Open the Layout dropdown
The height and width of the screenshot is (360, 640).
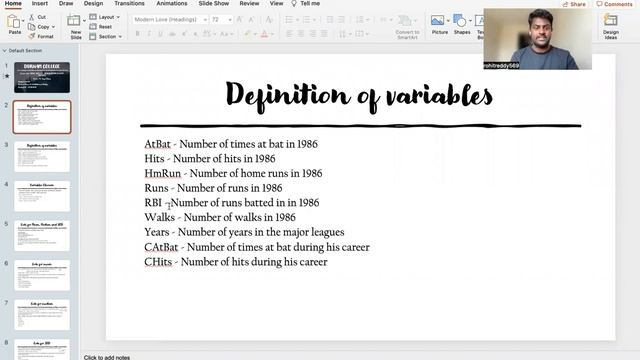104,17
